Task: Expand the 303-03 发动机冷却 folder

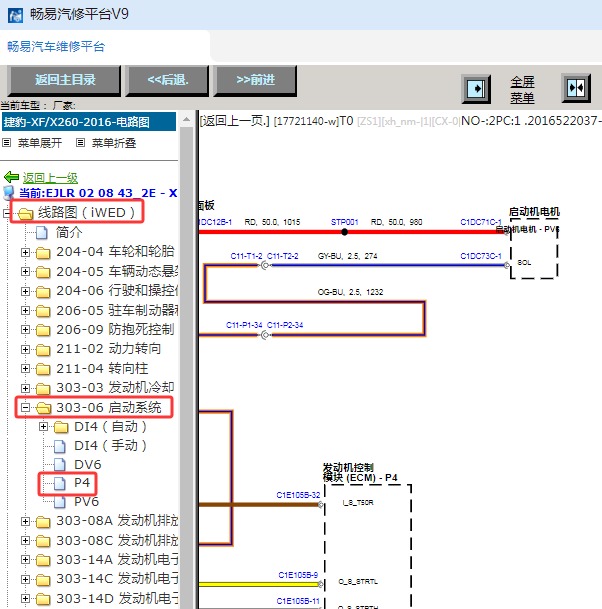Action: 25,388
